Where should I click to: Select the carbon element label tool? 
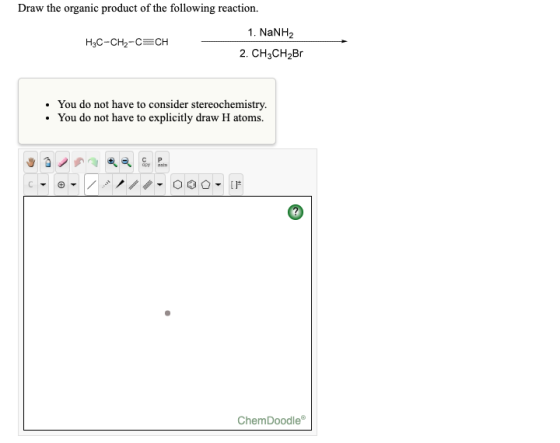click(31, 185)
